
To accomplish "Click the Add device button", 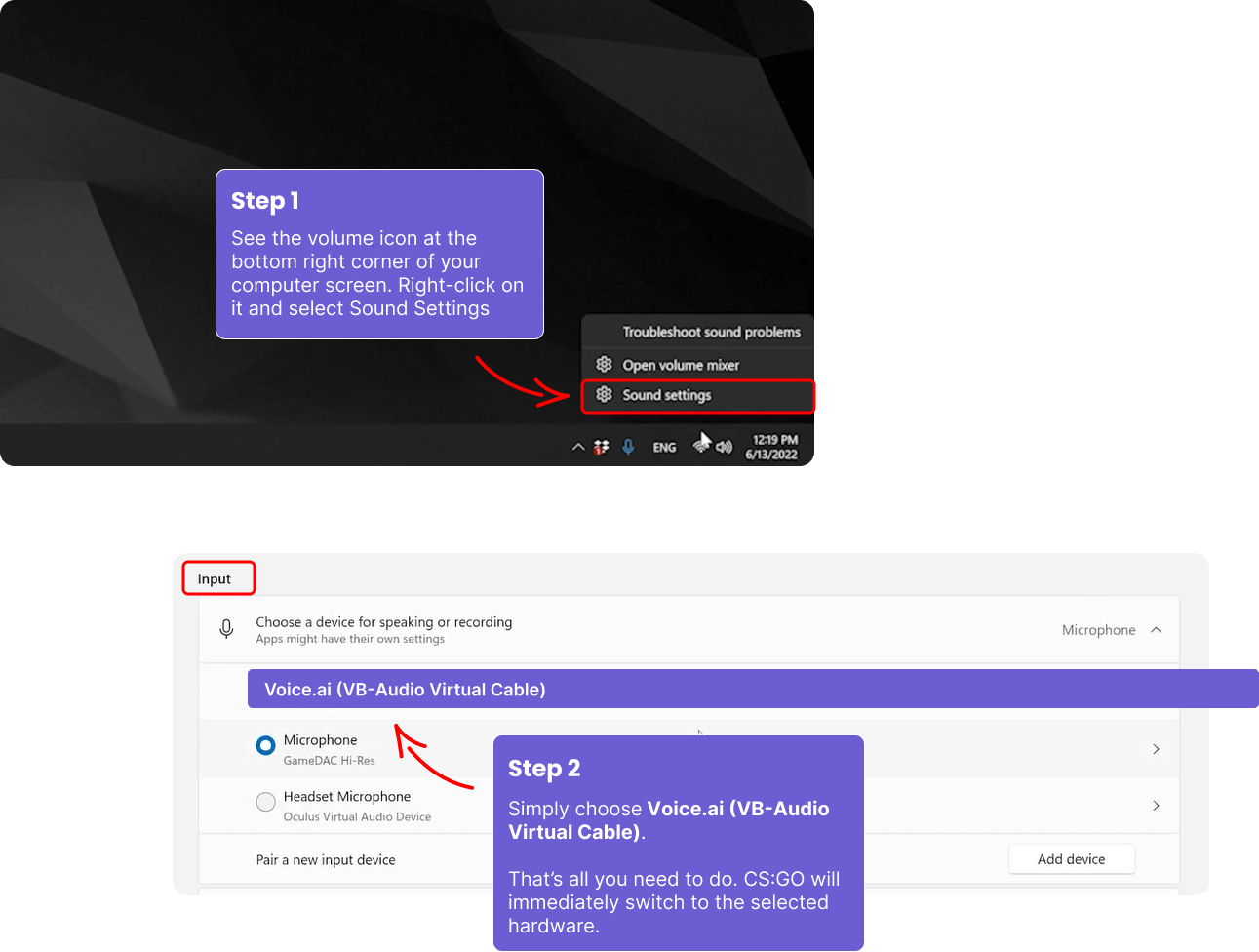I will [x=1072, y=859].
